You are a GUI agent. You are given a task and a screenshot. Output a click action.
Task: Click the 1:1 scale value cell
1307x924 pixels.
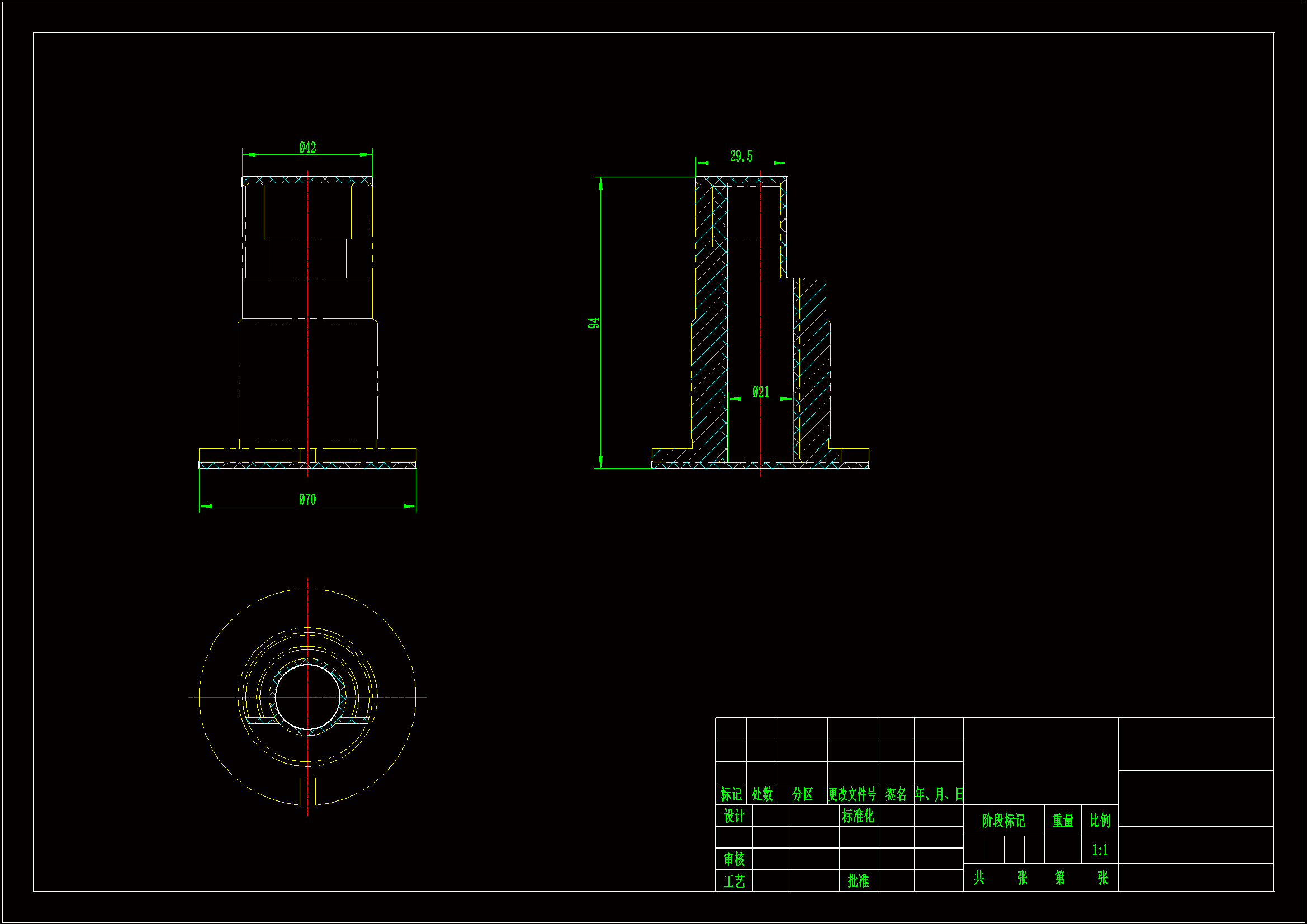coord(1100,850)
